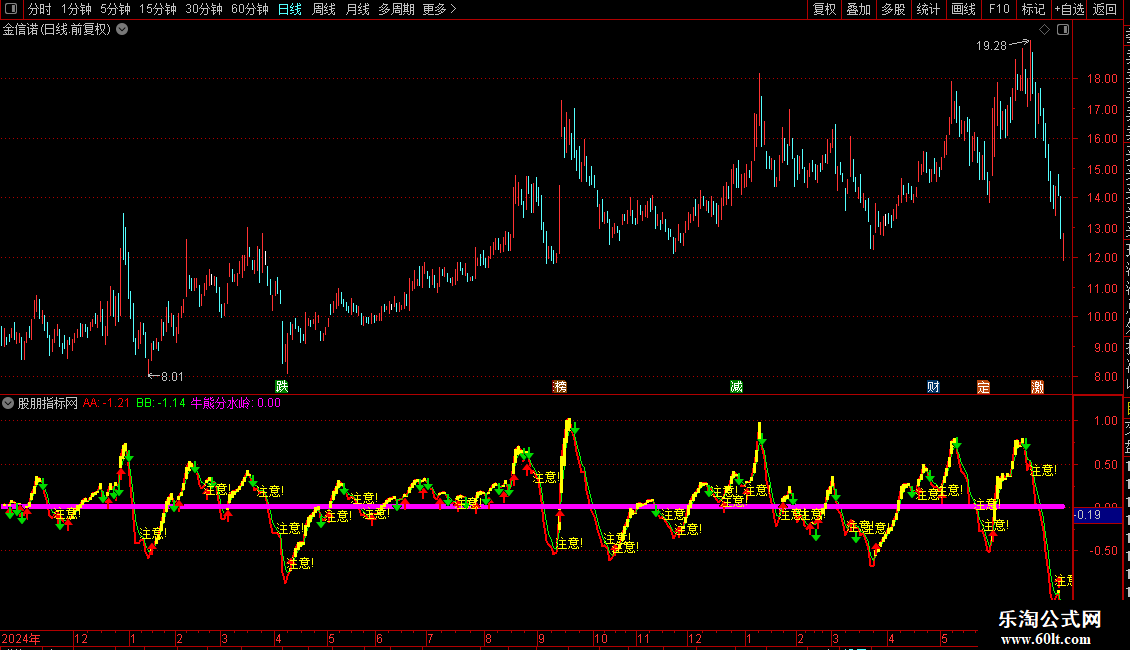Screen dimensions: 1130x650
Task: Click the diamond icon in main chart
Action: pos(1044,30)
